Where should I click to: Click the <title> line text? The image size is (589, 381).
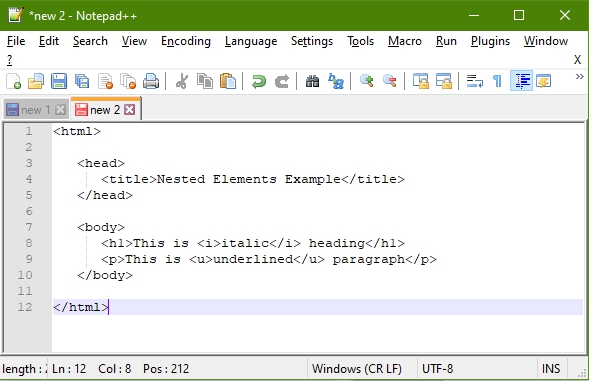[253, 179]
